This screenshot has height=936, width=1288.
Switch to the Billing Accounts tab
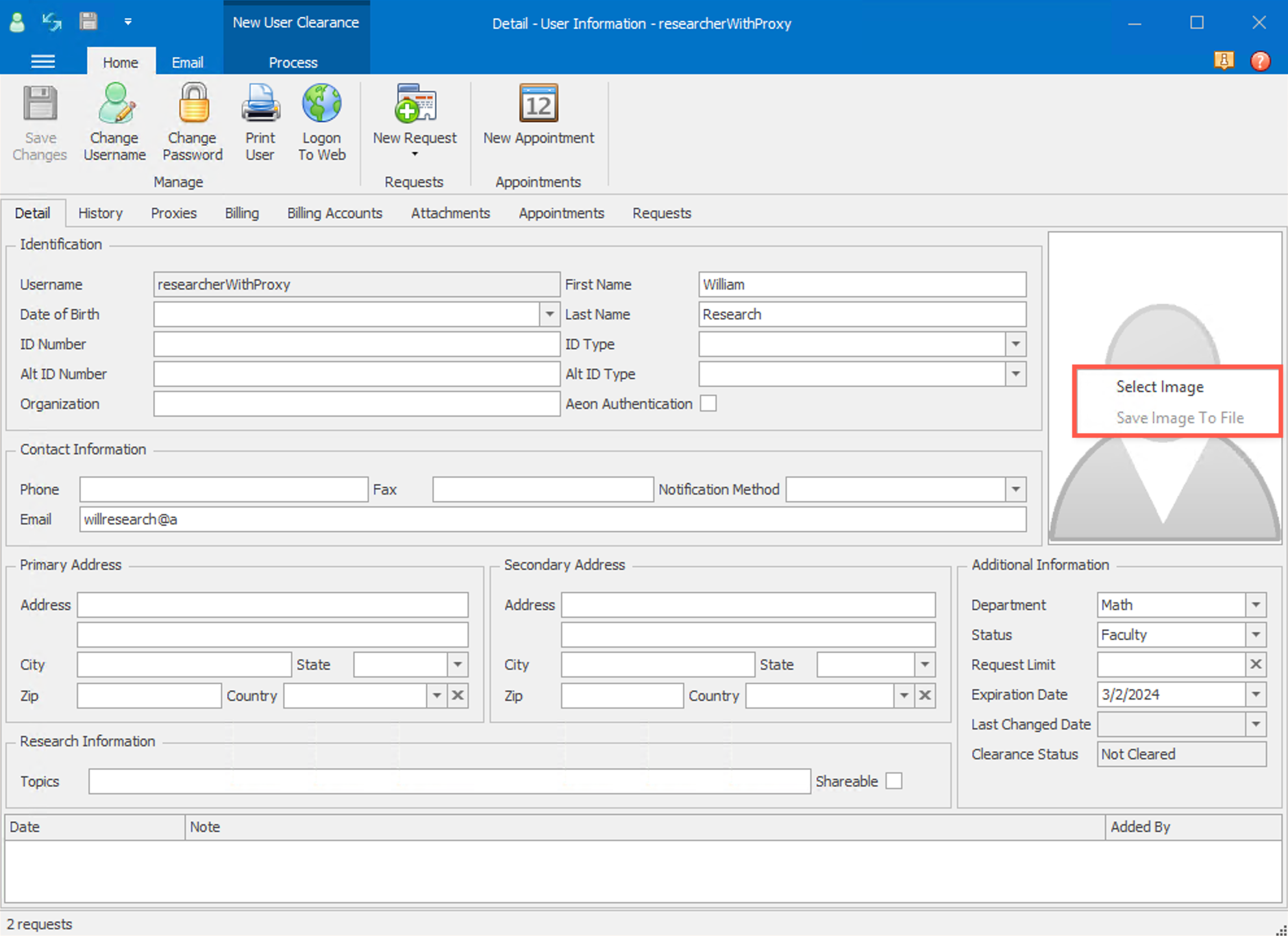(x=334, y=213)
